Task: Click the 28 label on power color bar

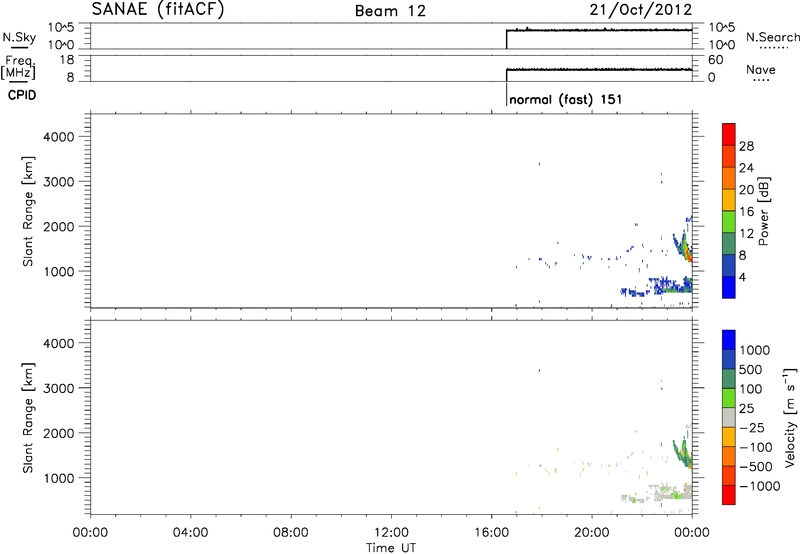Action: (746, 146)
